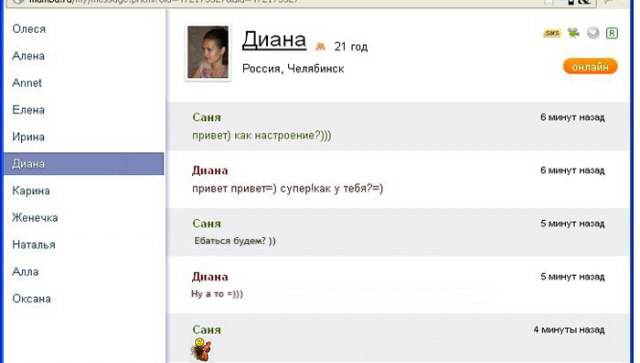Click the timestamp '6 минут назад' on Диана's first reply
The height and width of the screenshot is (363, 640).
[572, 171]
